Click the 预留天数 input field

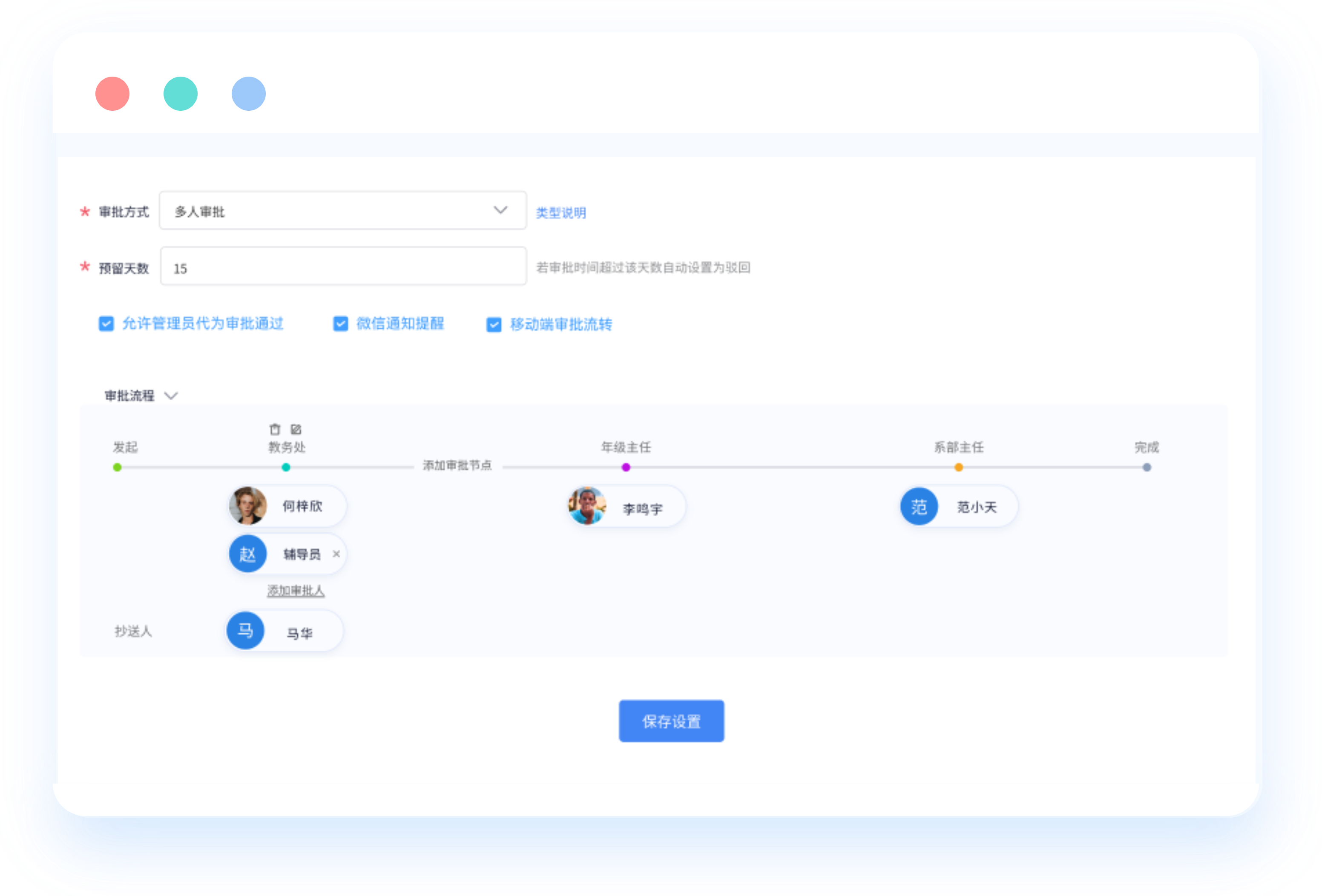click(343, 267)
